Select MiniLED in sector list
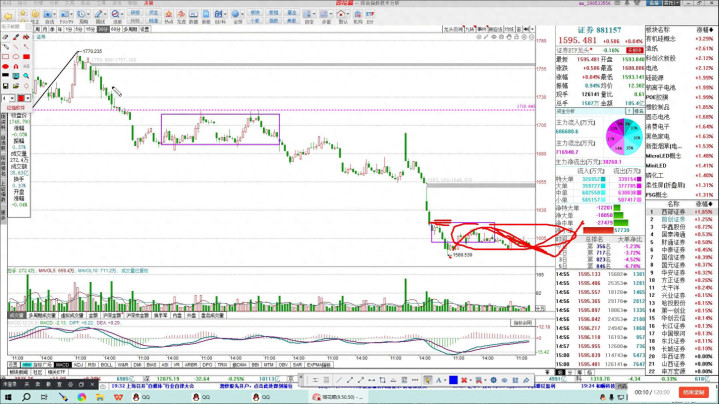 pos(656,166)
